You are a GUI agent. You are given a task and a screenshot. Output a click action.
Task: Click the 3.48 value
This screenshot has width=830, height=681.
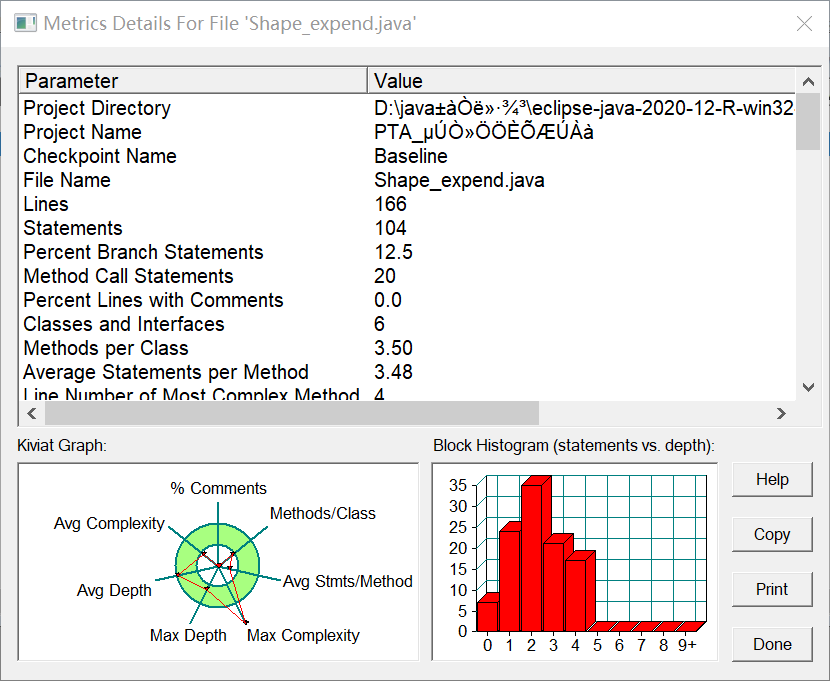pyautogui.click(x=393, y=372)
